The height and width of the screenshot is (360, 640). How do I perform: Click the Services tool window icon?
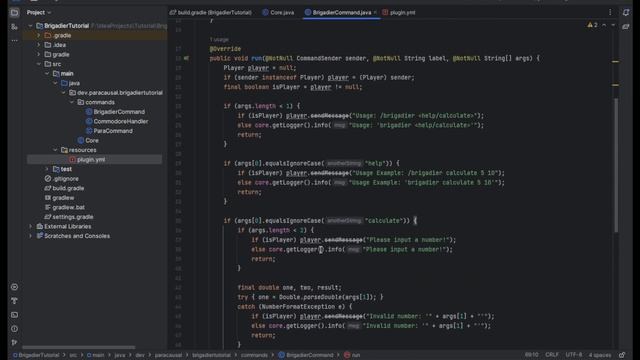[14, 287]
